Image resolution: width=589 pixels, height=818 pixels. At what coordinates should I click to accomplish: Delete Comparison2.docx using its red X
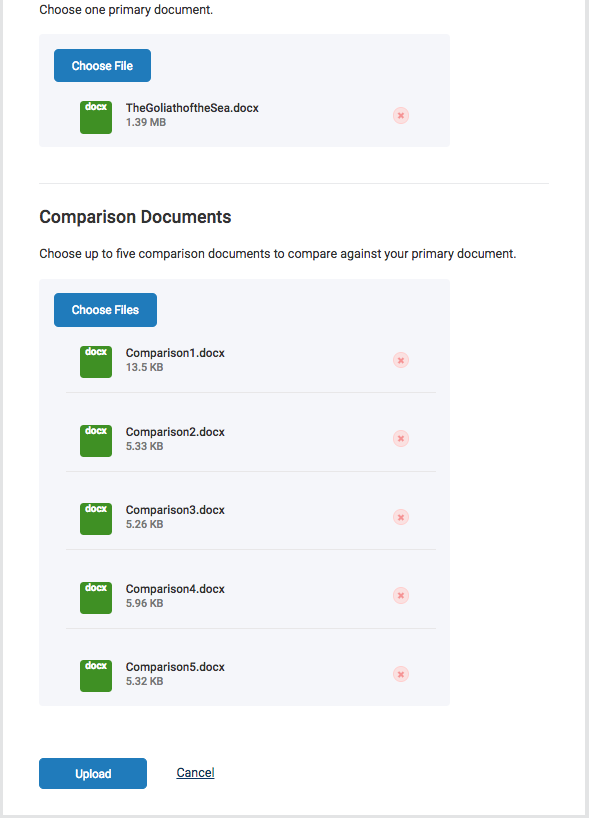[401, 438]
